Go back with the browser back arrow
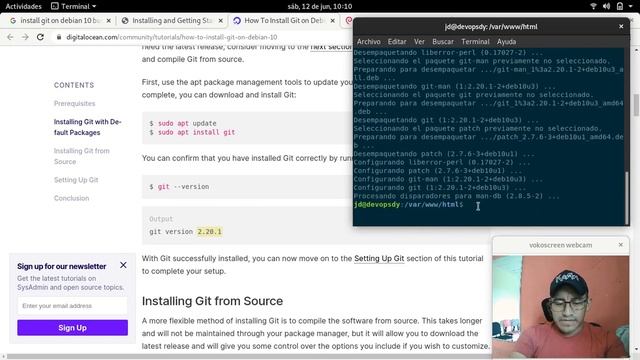The width and height of the screenshot is (640, 360). [x=10, y=37]
